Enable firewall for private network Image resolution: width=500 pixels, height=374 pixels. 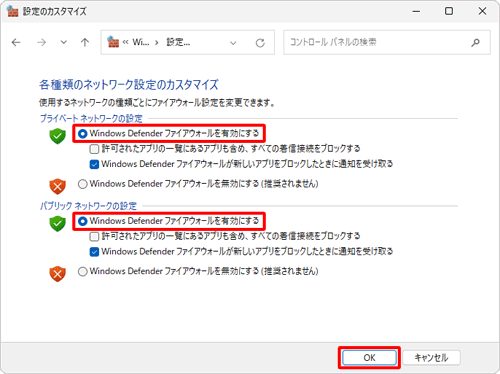(x=168, y=134)
